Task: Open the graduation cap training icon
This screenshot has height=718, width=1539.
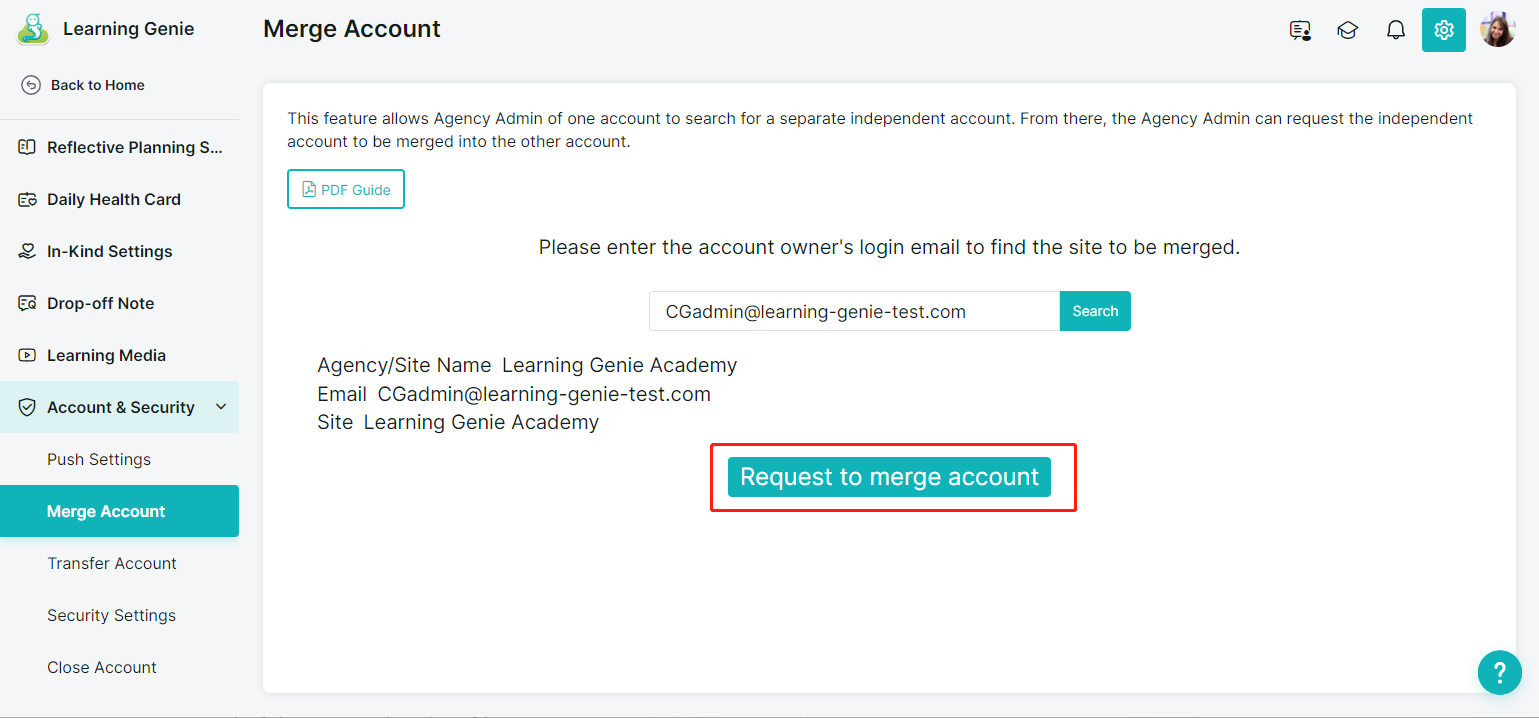Action: pos(1348,30)
